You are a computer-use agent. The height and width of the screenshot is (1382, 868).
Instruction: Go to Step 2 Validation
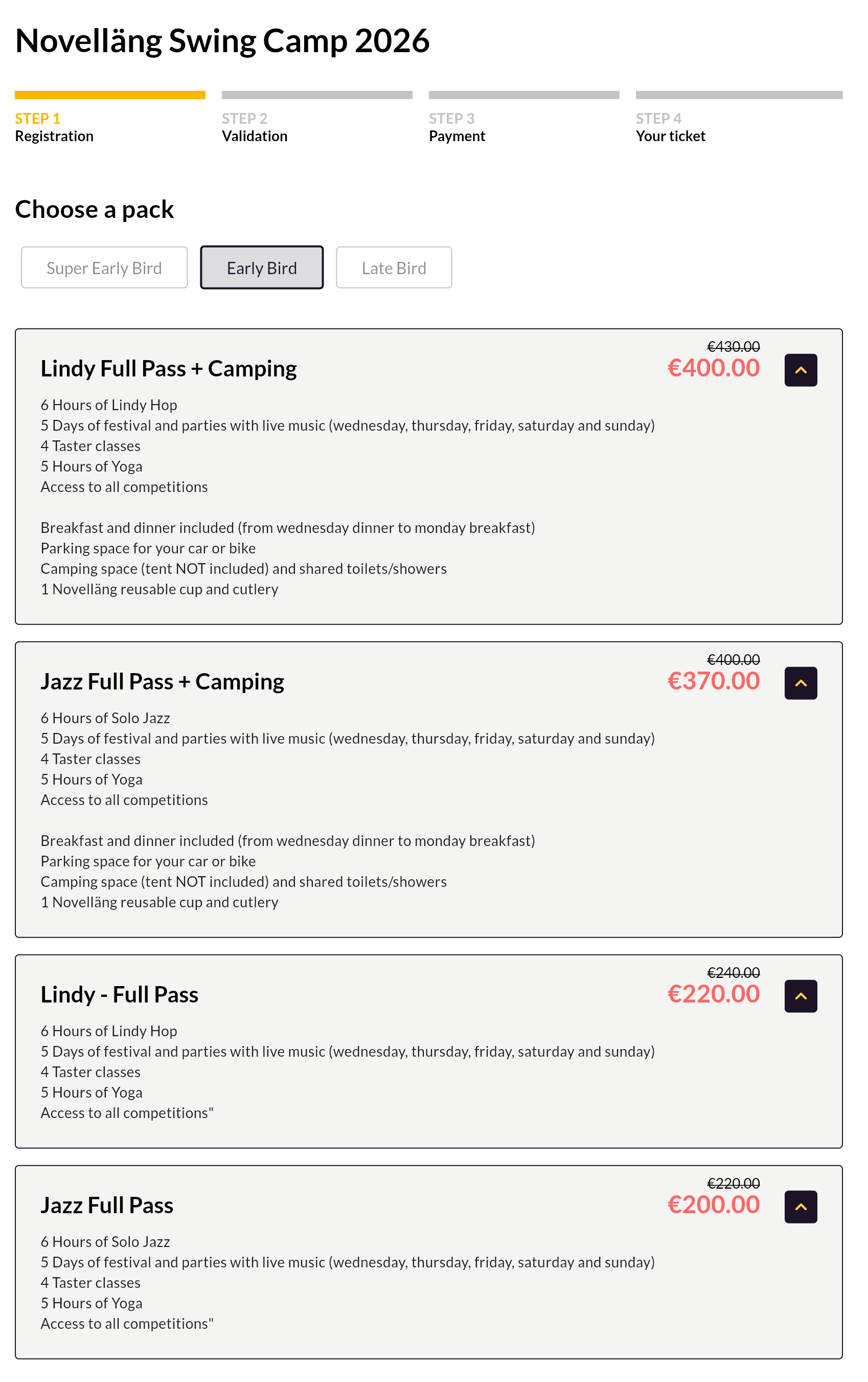(x=254, y=127)
